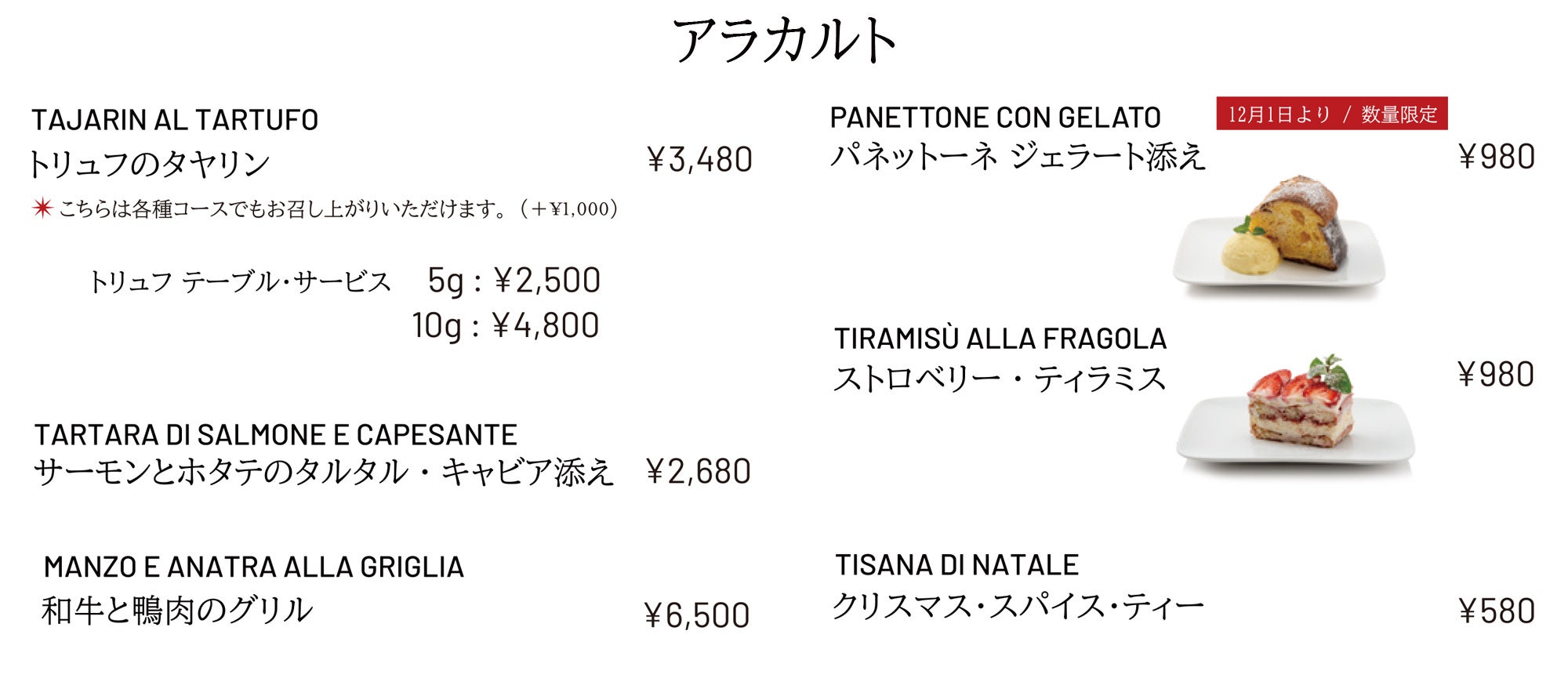Viewport: 1568px width, 678px height.
Task: Select the 和牛と鴨肉のグリル item
Action: coord(177,611)
